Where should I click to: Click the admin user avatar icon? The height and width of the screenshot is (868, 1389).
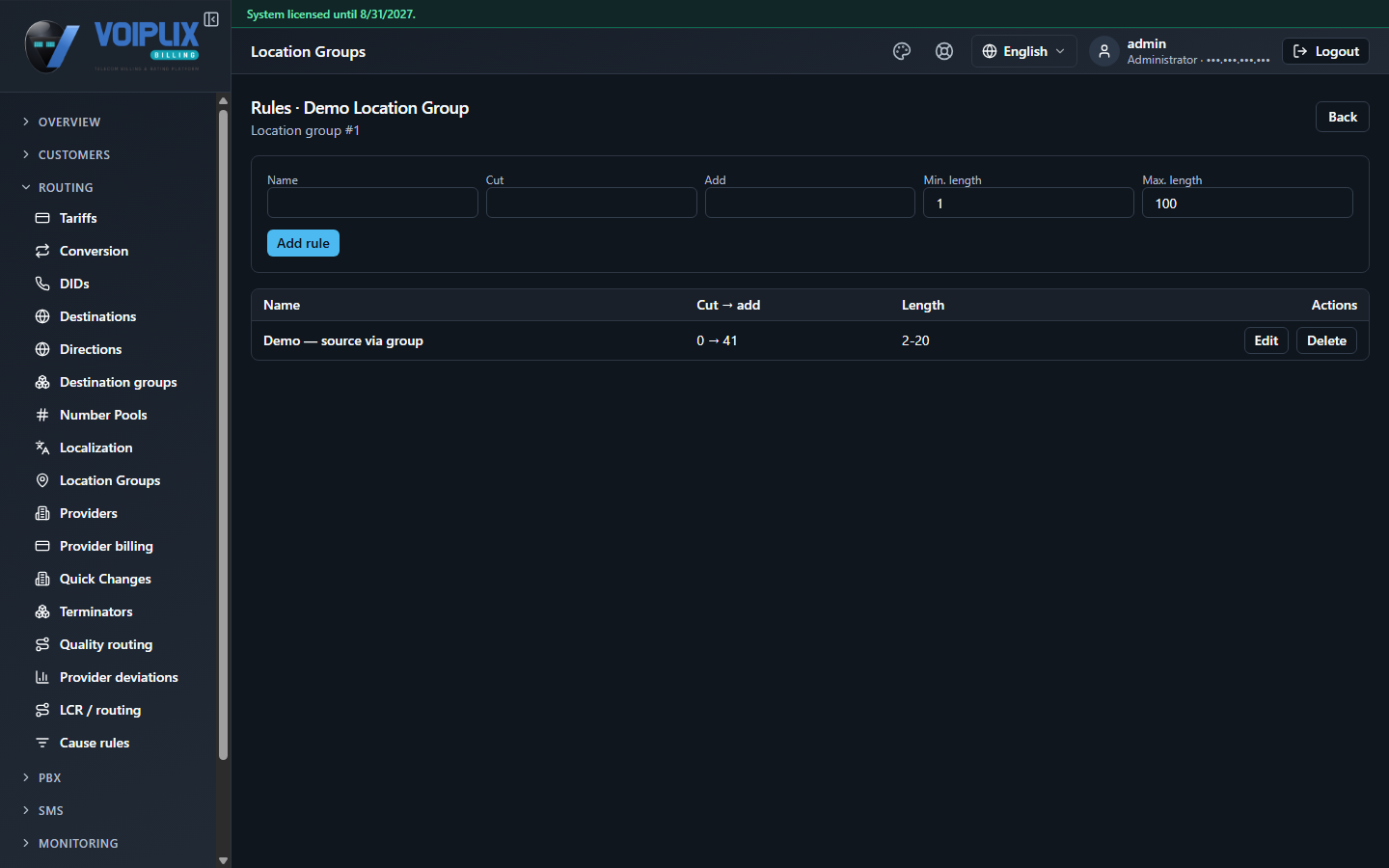click(1104, 51)
